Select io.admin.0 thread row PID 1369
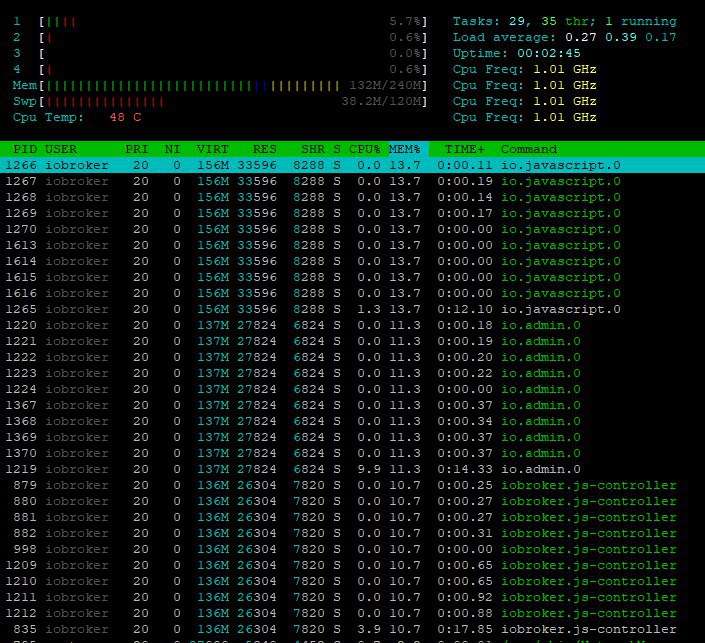The height and width of the screenshot is (643, 705). pos(352,438)
